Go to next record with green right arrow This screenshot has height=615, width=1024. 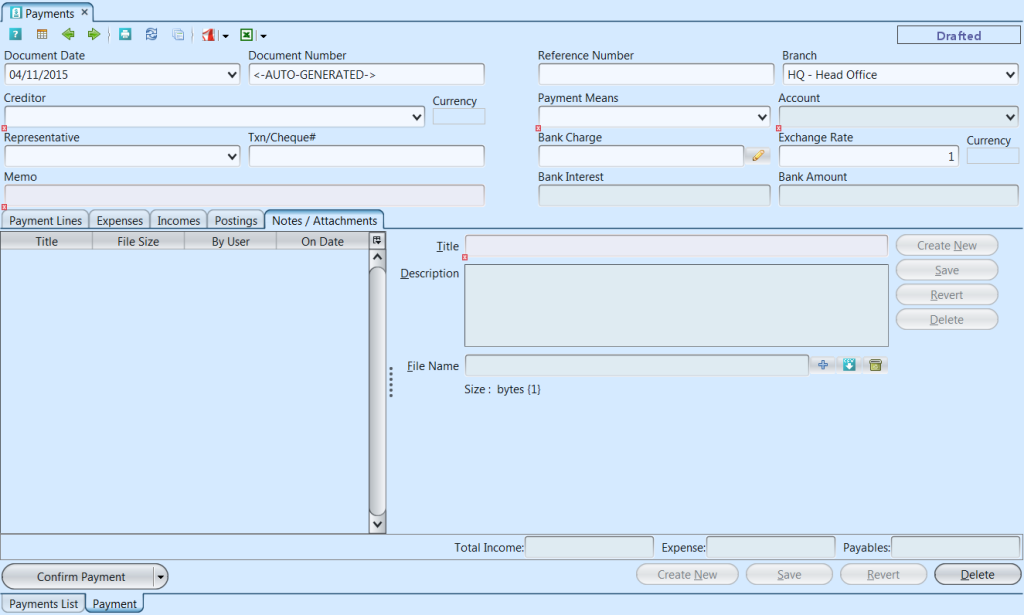tap(94, 35)
